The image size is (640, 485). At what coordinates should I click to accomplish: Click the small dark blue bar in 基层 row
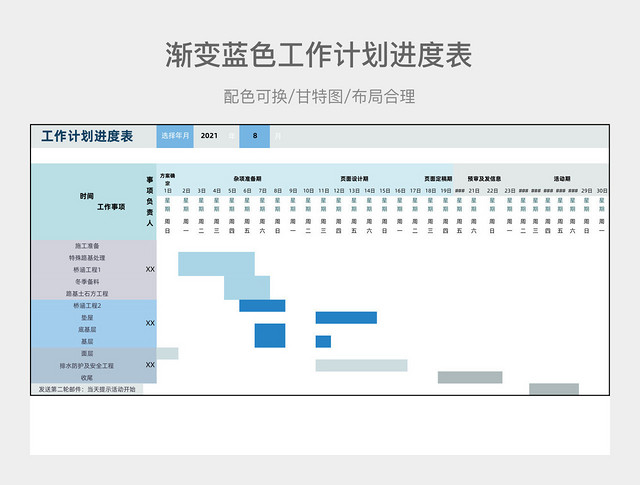[x=323, y=341]
